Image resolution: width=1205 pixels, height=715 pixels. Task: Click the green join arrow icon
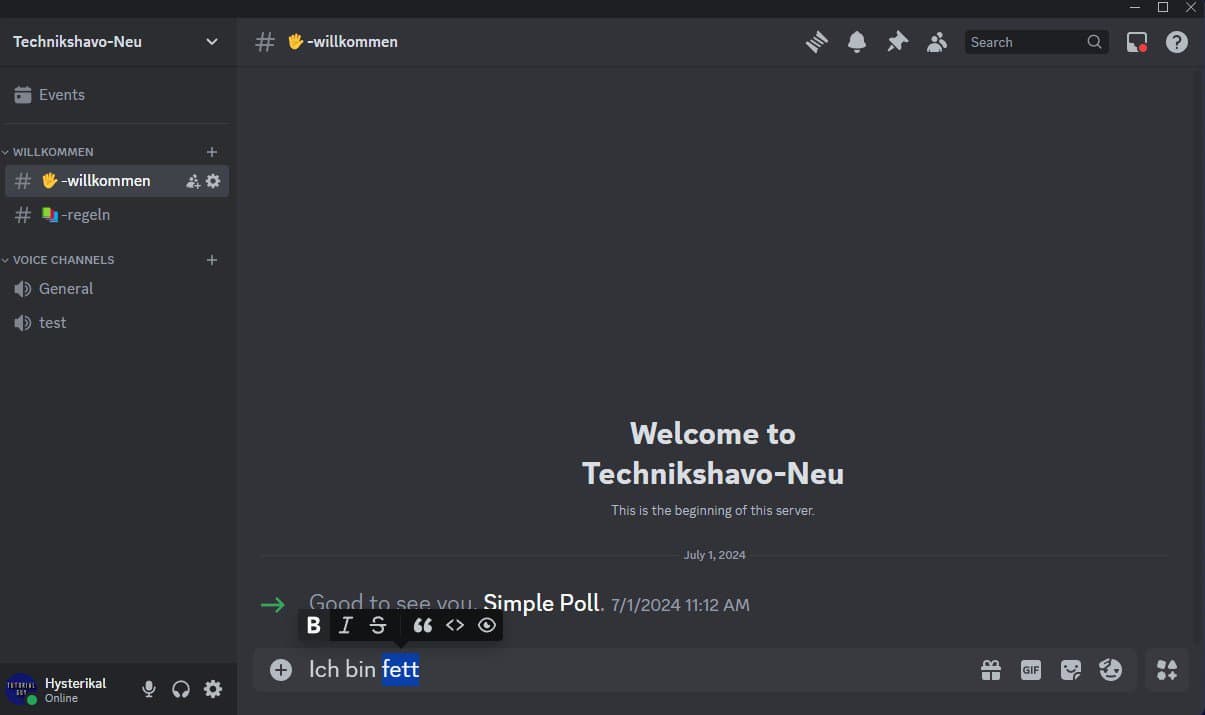(x=273, y=605)
